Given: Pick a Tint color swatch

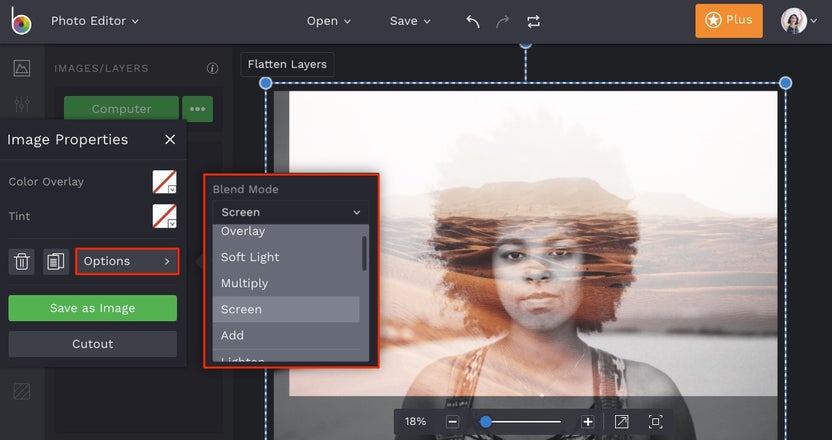Looking at the screenshot, I should coord(164,216).
